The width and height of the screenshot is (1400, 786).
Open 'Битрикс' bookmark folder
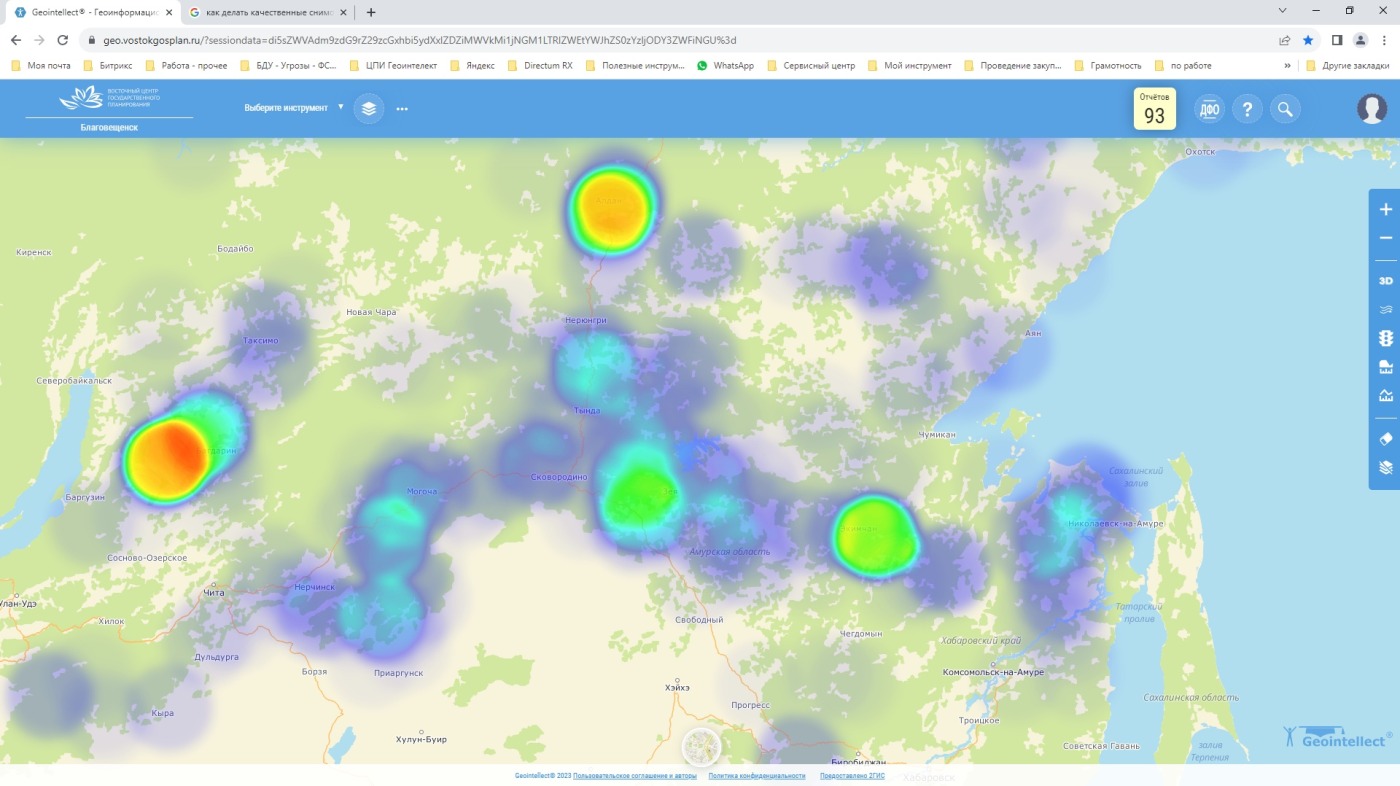(x=108, y=66)
